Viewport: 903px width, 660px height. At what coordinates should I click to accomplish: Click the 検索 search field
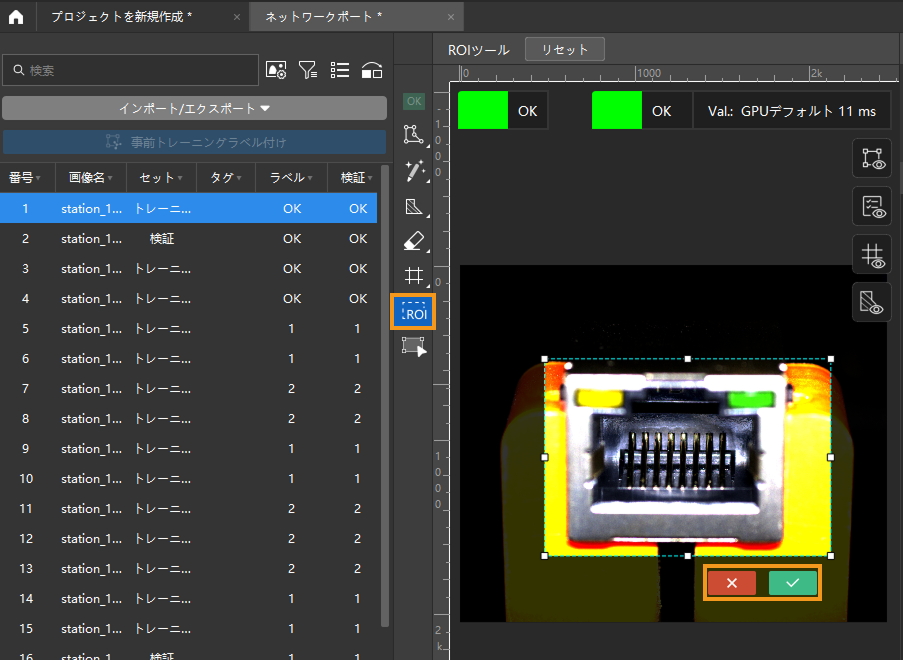(131, 70)
